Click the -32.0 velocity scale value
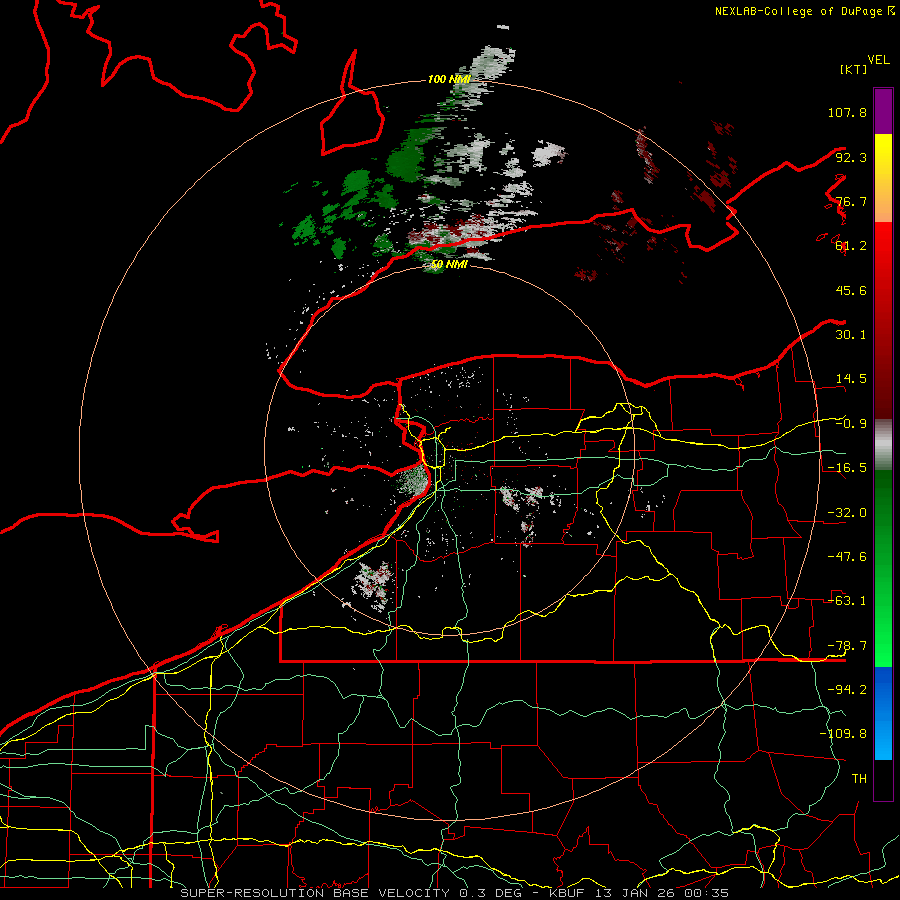Viewport: 900px width, 900px height. [x=847, y=513]
